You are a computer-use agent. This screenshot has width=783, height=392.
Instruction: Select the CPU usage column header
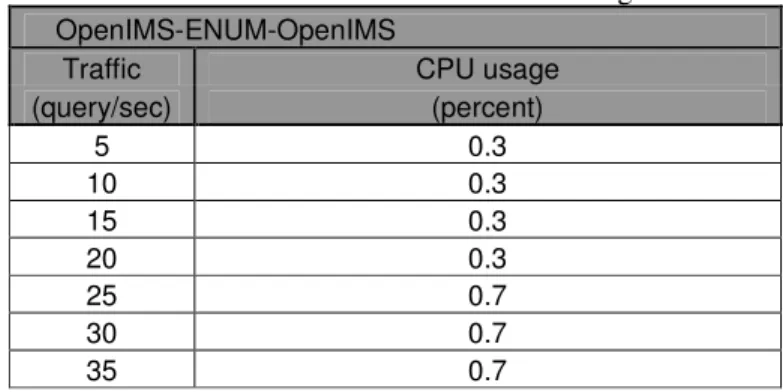click(x=487, y=69)
